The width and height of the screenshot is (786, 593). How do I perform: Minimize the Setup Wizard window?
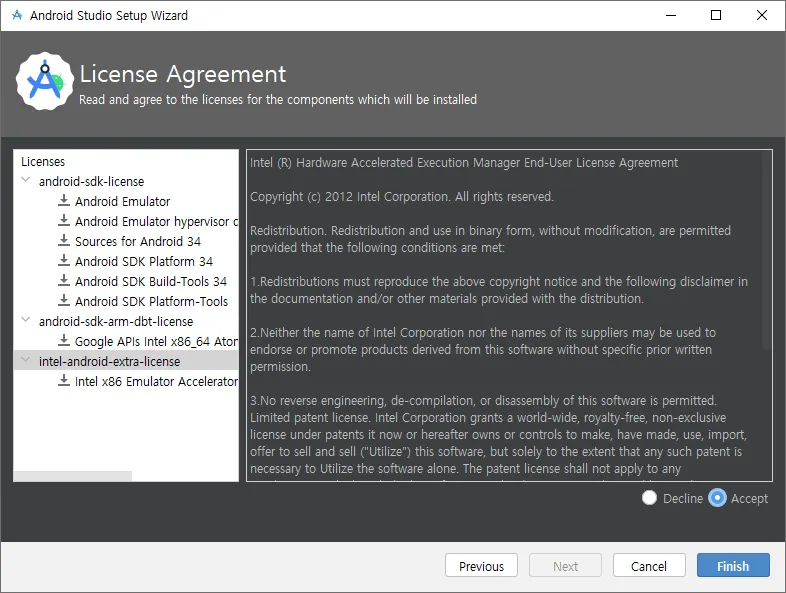671,15
